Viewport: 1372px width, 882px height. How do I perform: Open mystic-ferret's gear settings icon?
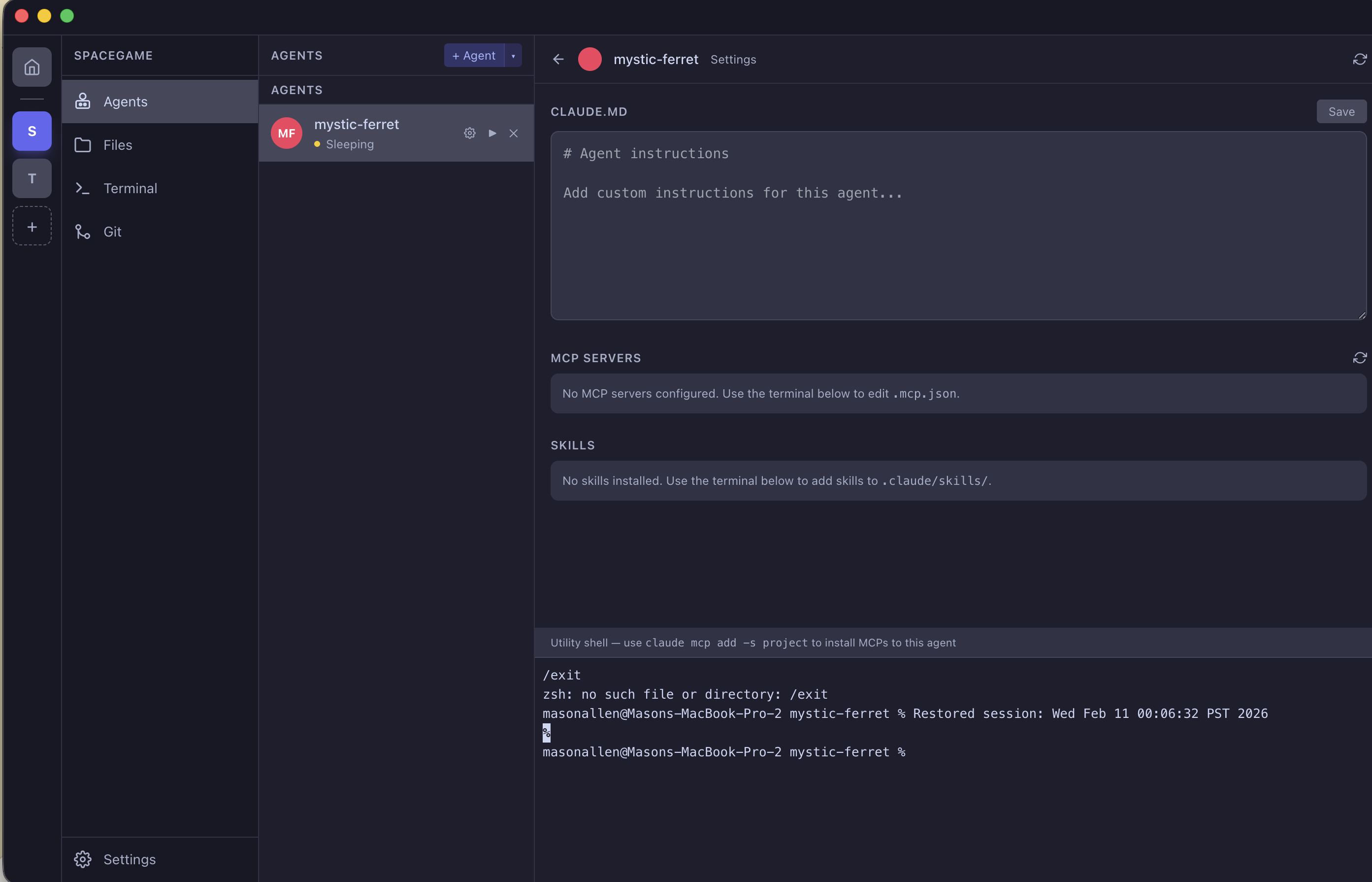click(x=469, y=133)
